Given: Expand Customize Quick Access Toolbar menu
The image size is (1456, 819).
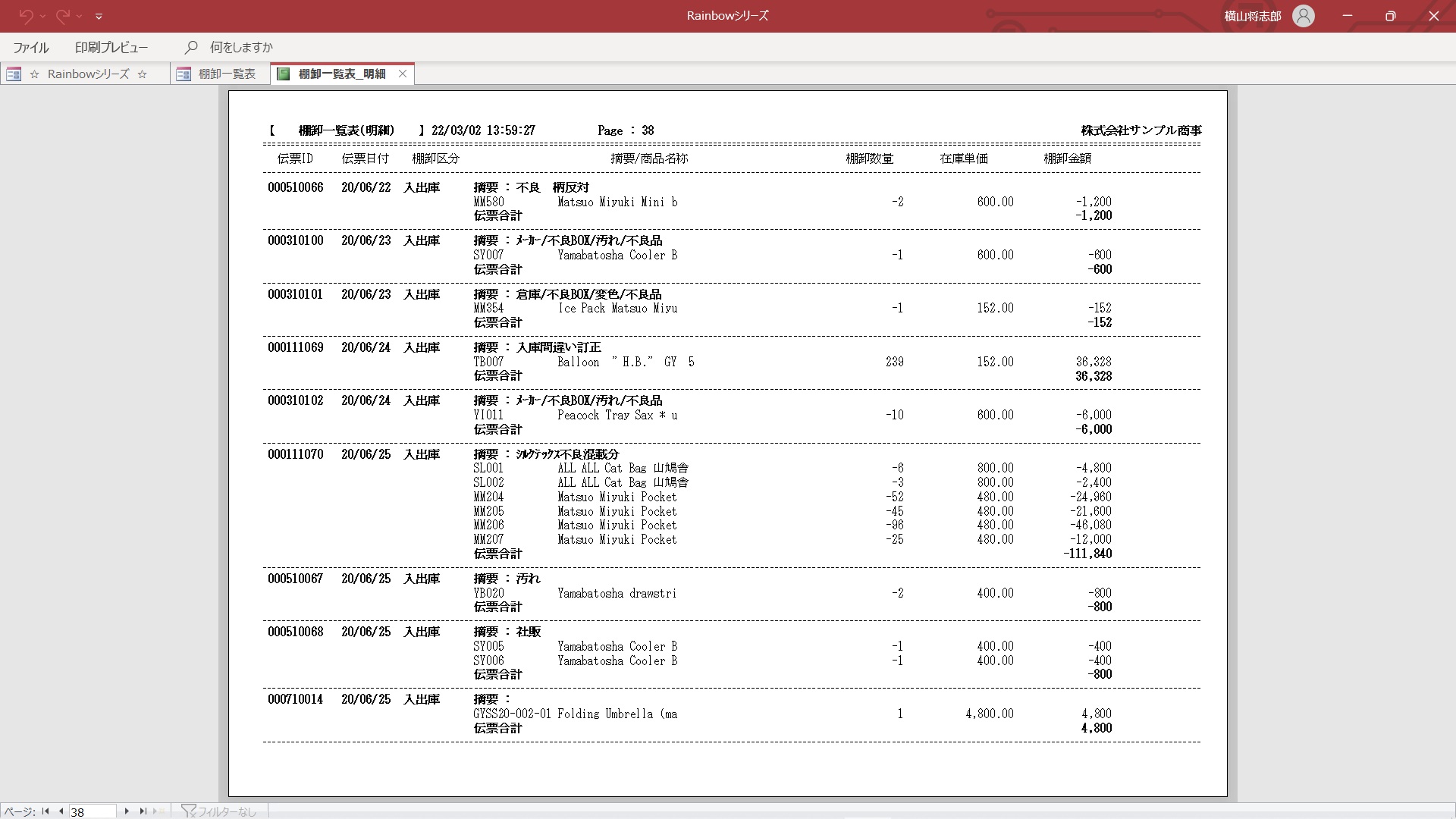Looking at the screenshot, I should [x=99, y=16].
